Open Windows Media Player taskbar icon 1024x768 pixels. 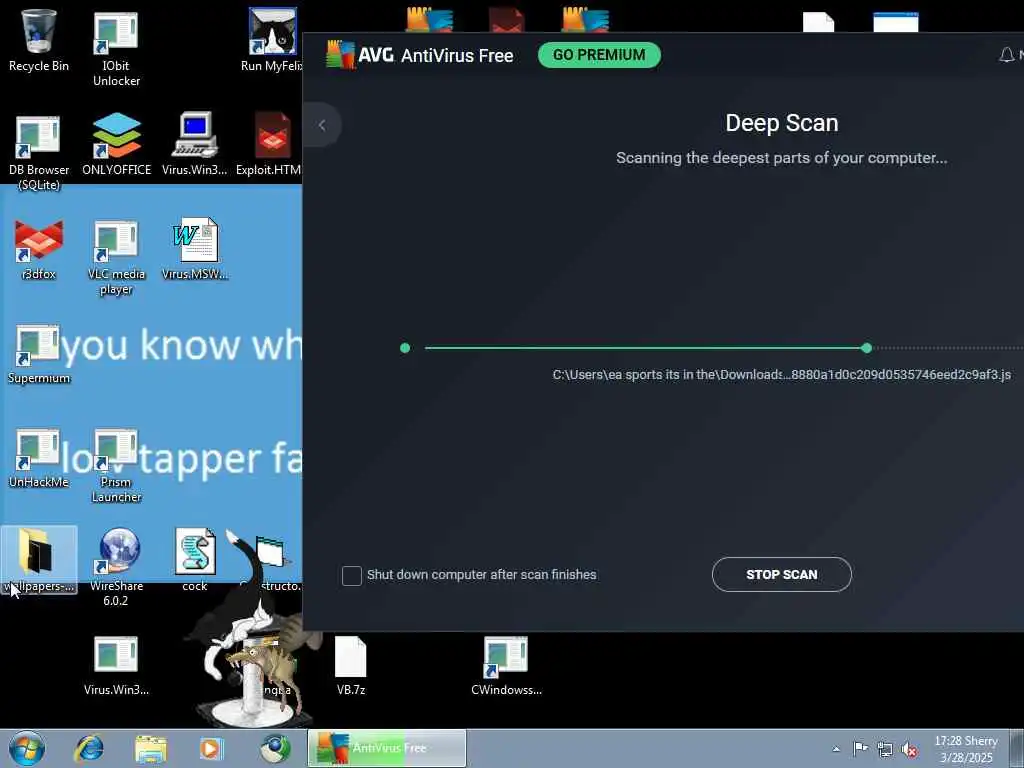211,748
